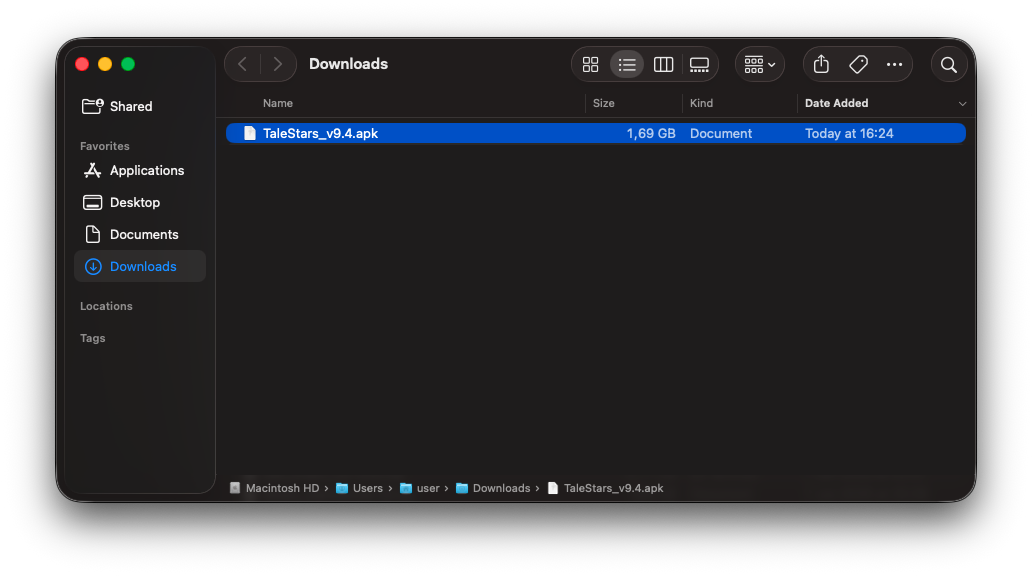Viewport: 1032px width, 576px height.
Task: Click TaleStars_v9.4.apk in the path bar
Action: pyautogui.click(x=613, y=488)
